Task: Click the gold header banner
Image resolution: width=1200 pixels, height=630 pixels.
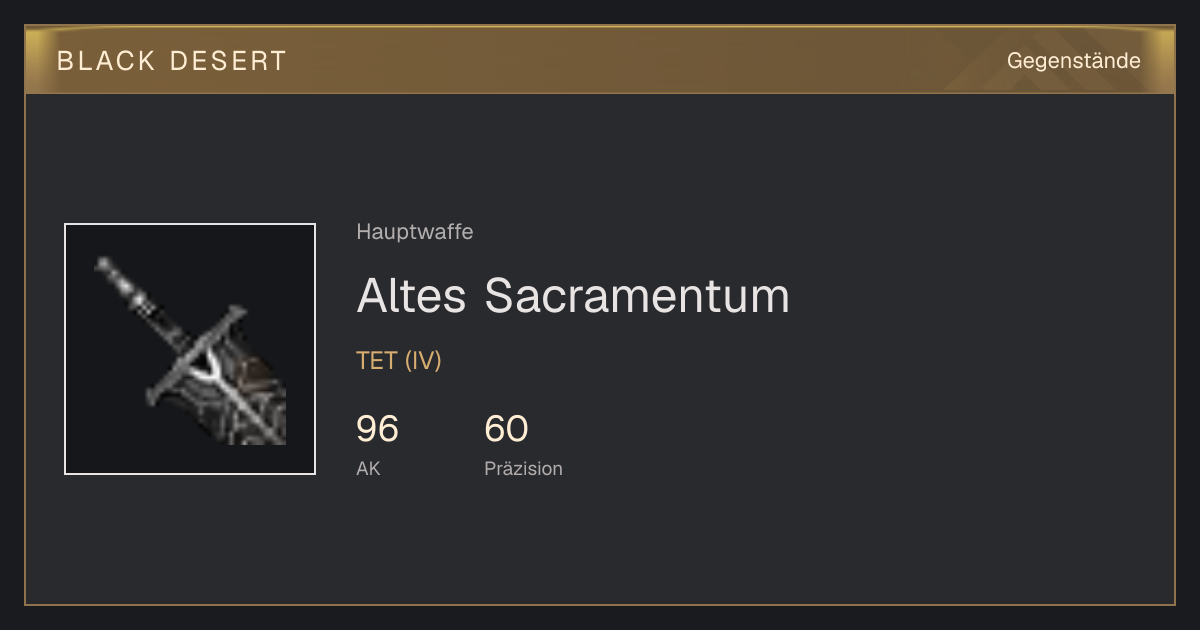Action: click(600, 60)
